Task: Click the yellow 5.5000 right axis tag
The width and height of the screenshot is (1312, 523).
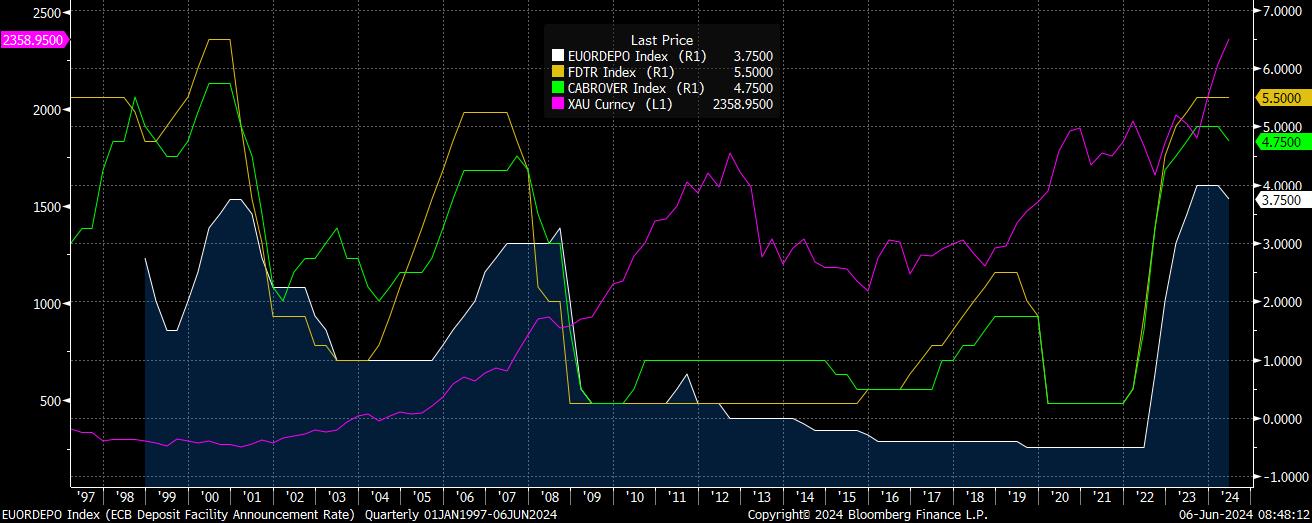Action: coord(1280,98)
